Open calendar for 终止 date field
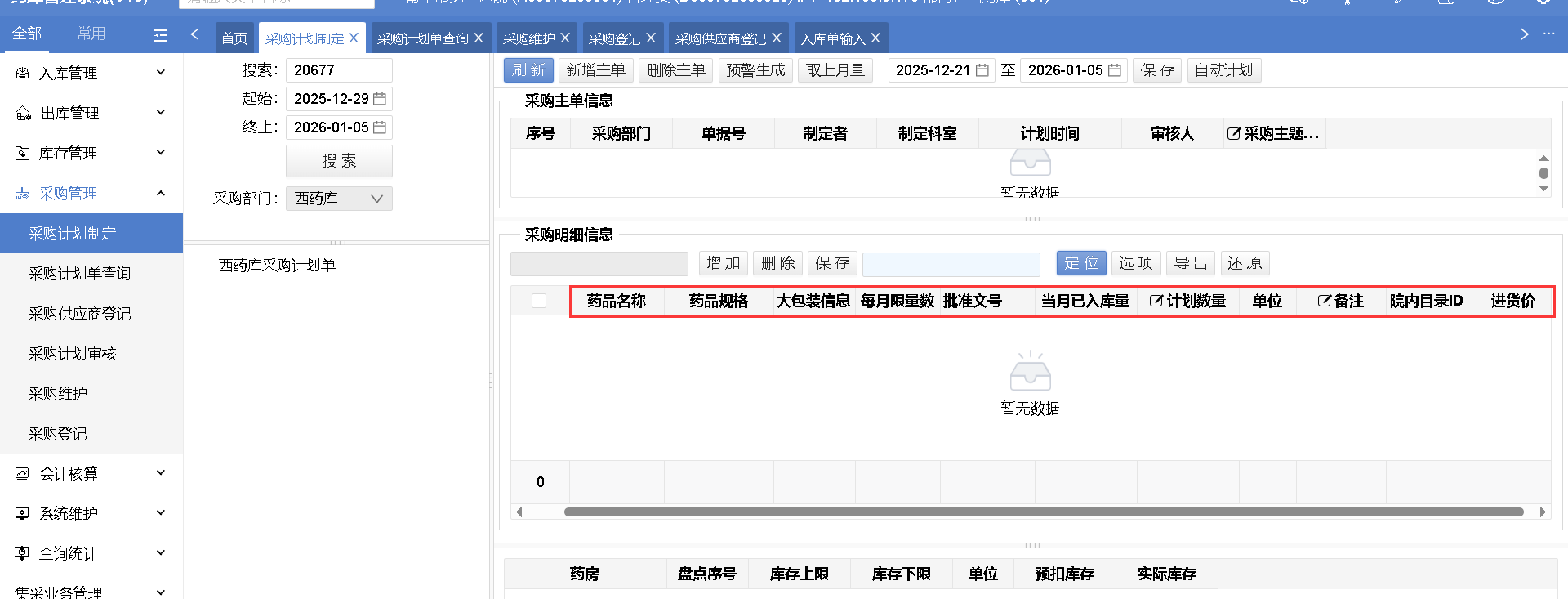This screenshot has height=599, width=1568. 380,127
